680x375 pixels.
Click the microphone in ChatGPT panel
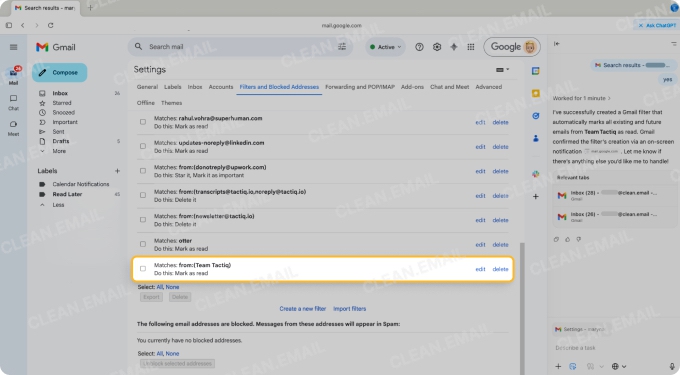(672, 366)
